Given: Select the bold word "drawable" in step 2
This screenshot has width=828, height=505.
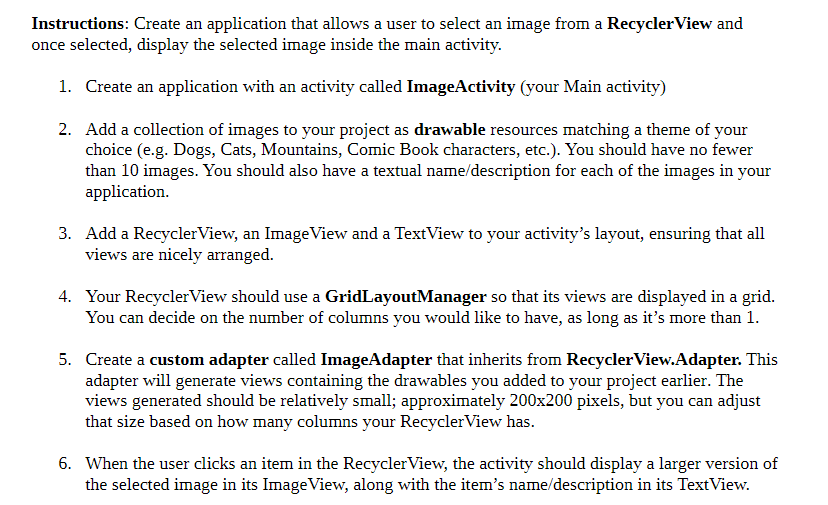Looking at the screenshot, I should 449,129.
